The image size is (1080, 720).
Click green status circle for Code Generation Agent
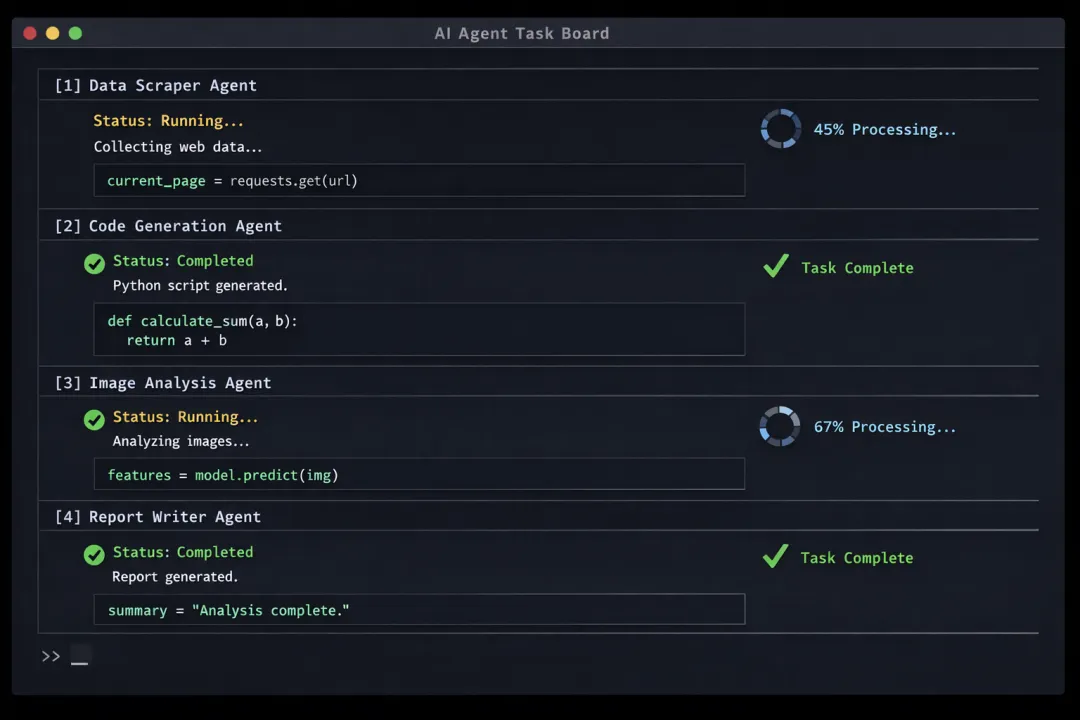pos(94,263)
